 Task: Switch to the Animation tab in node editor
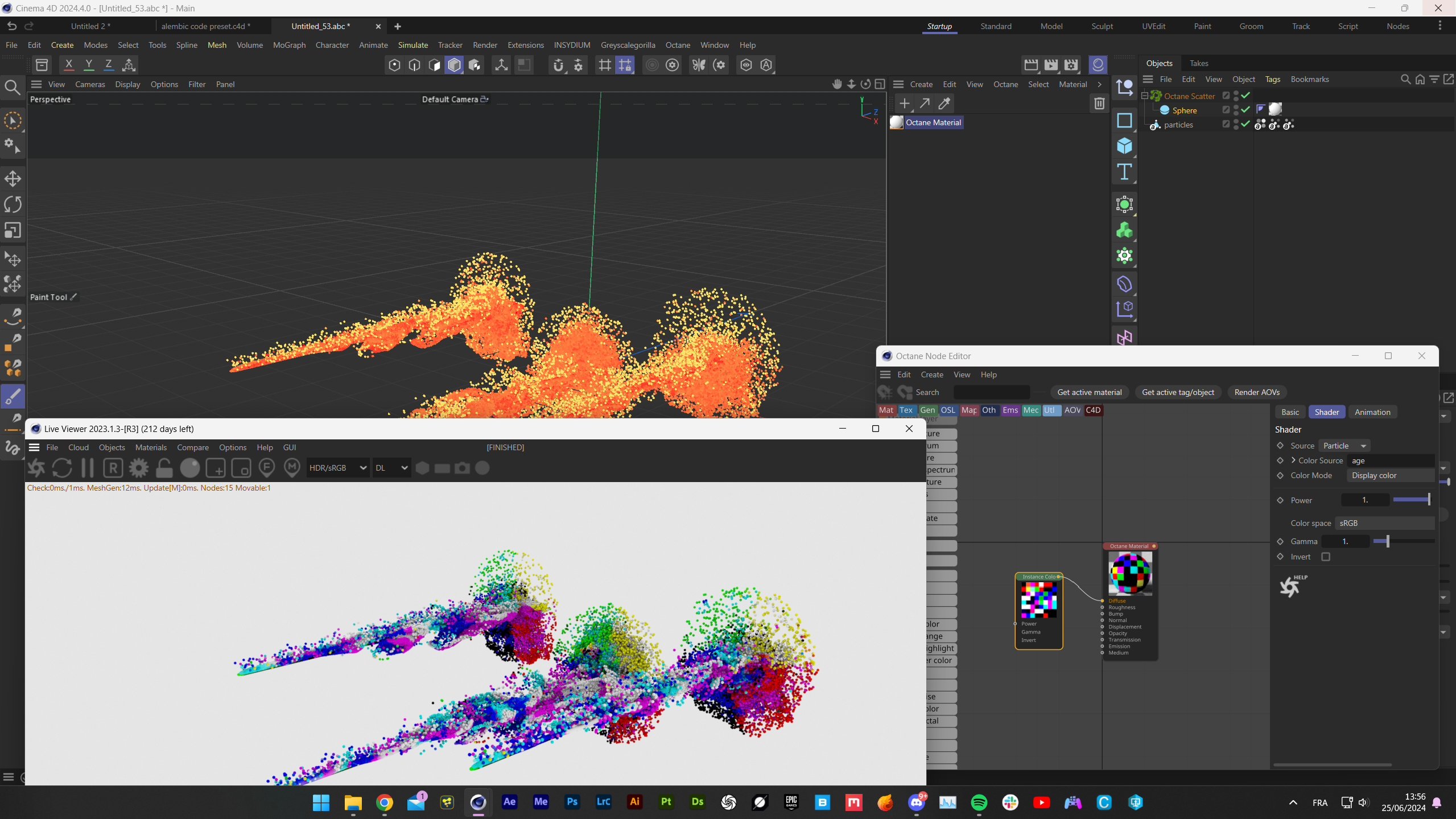point(1372,412)
